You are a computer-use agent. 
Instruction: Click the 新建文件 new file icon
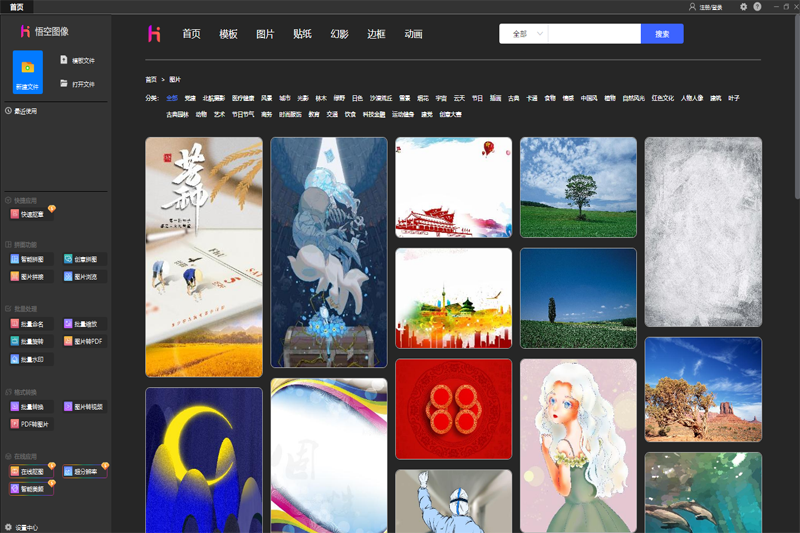click(x=28, y=72)
